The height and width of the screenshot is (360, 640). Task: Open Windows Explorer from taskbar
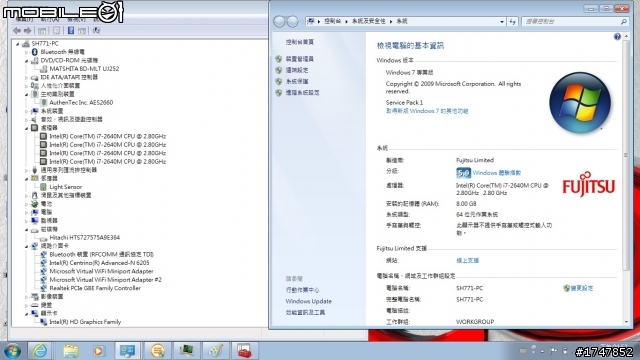pos(70,351)
